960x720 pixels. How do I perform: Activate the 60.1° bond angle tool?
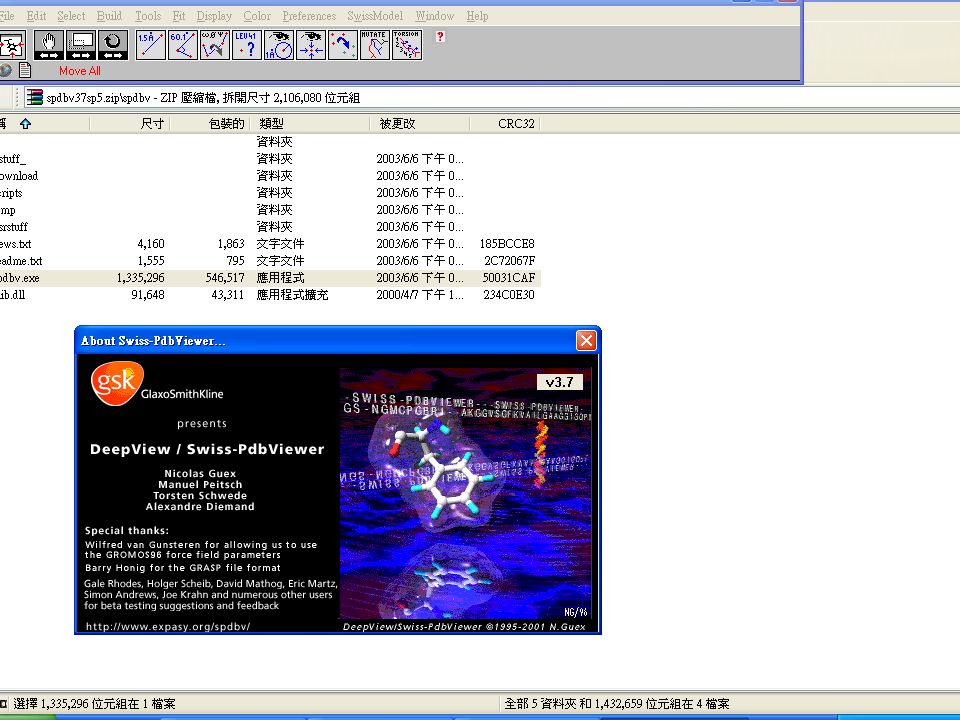pos(182,45)
